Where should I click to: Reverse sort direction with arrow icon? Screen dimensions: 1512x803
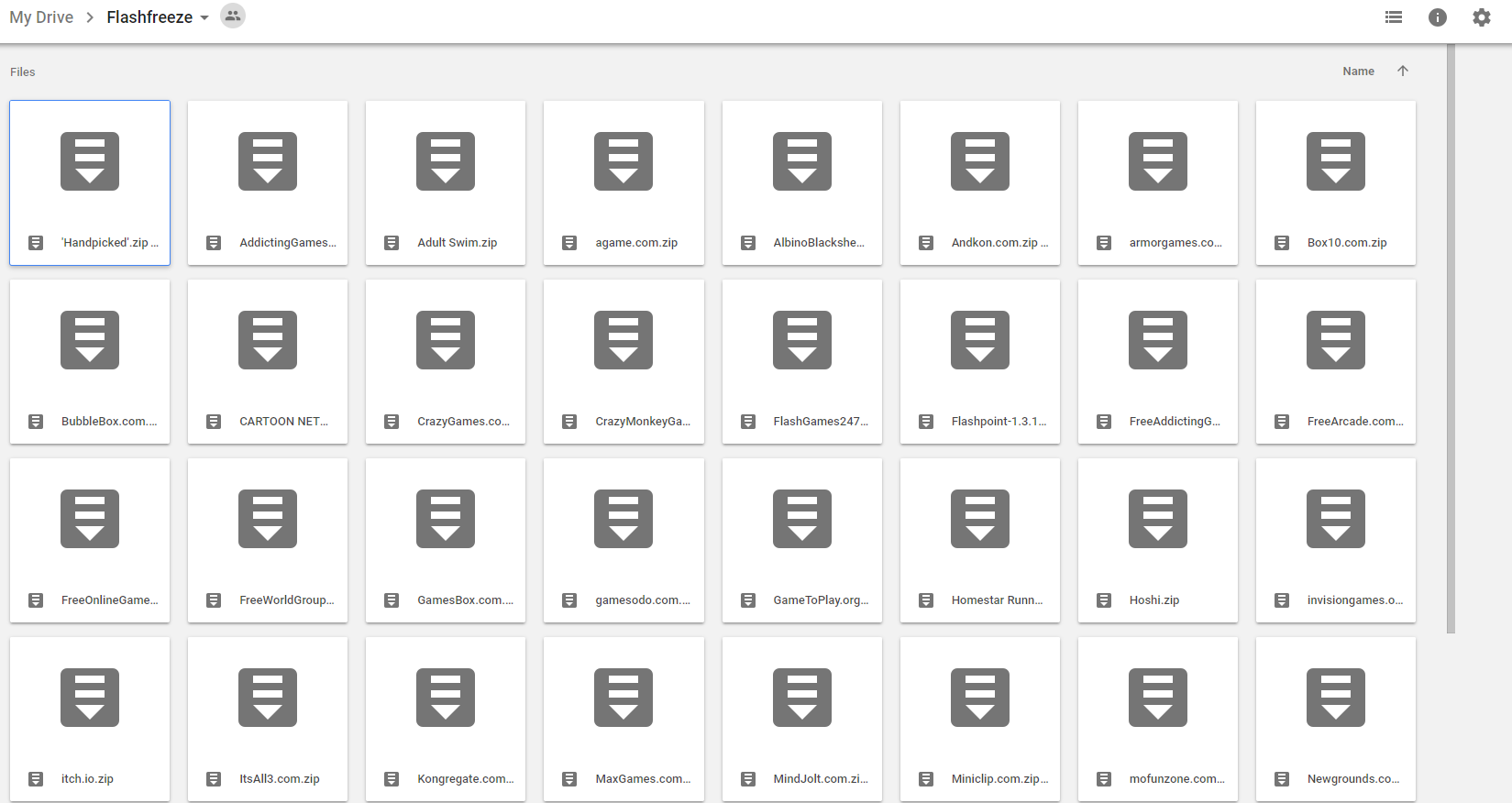pyautogui.click(x=1402, y=71)
